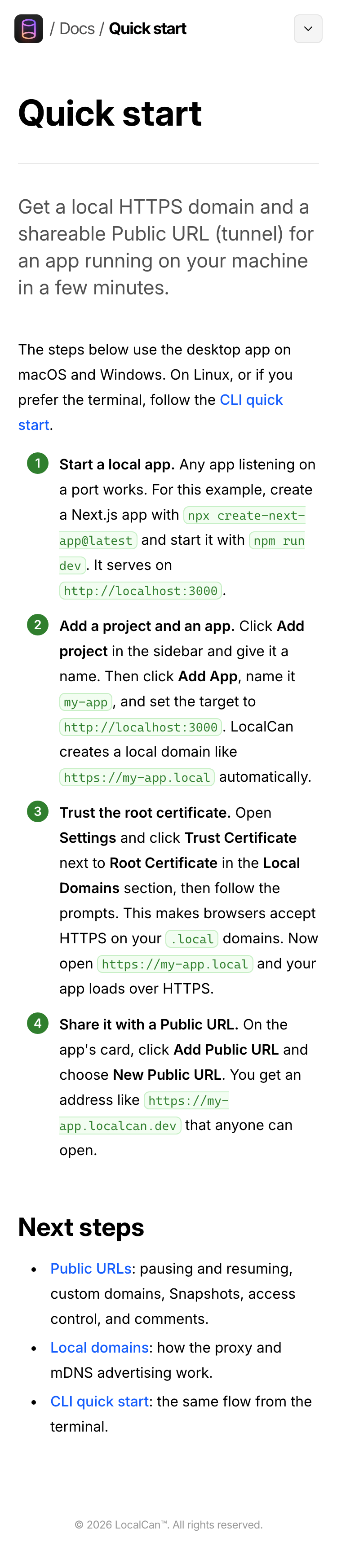
Task: Click the Start a local app bold text
Action: [117, 464]
